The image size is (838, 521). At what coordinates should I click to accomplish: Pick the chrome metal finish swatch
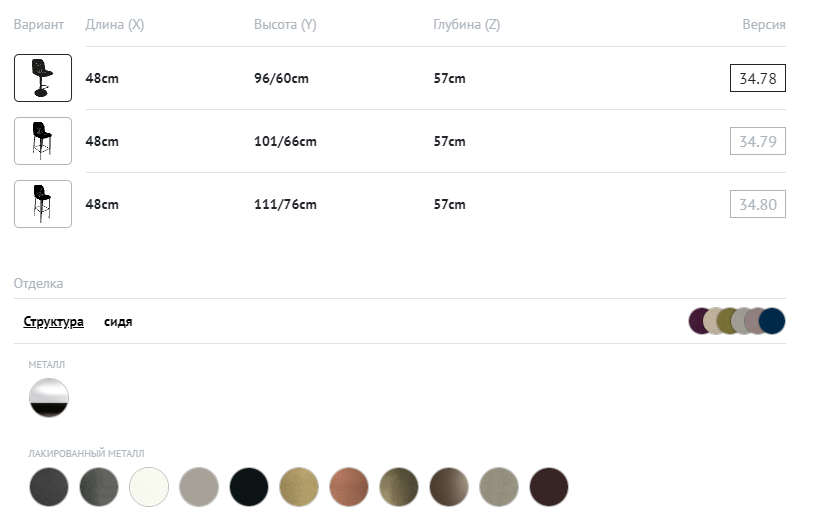49,398
